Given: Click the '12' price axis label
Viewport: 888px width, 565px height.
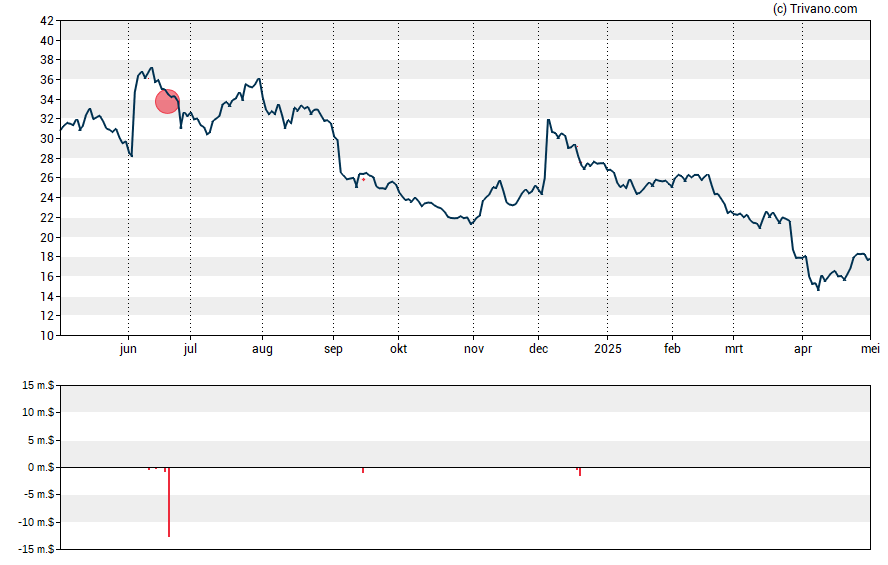Looking at the screenshot, I should [47, 316].
